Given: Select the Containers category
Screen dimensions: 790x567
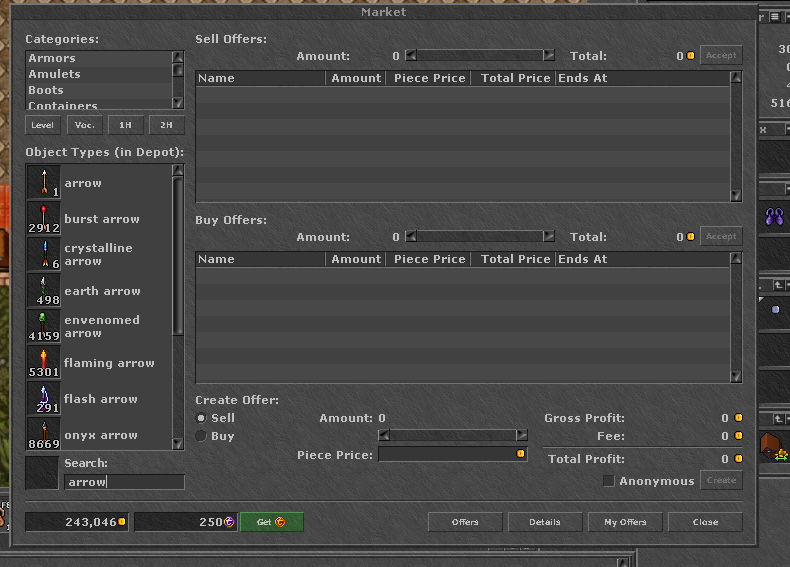Looking at the screenshot, I should (99, 104).
